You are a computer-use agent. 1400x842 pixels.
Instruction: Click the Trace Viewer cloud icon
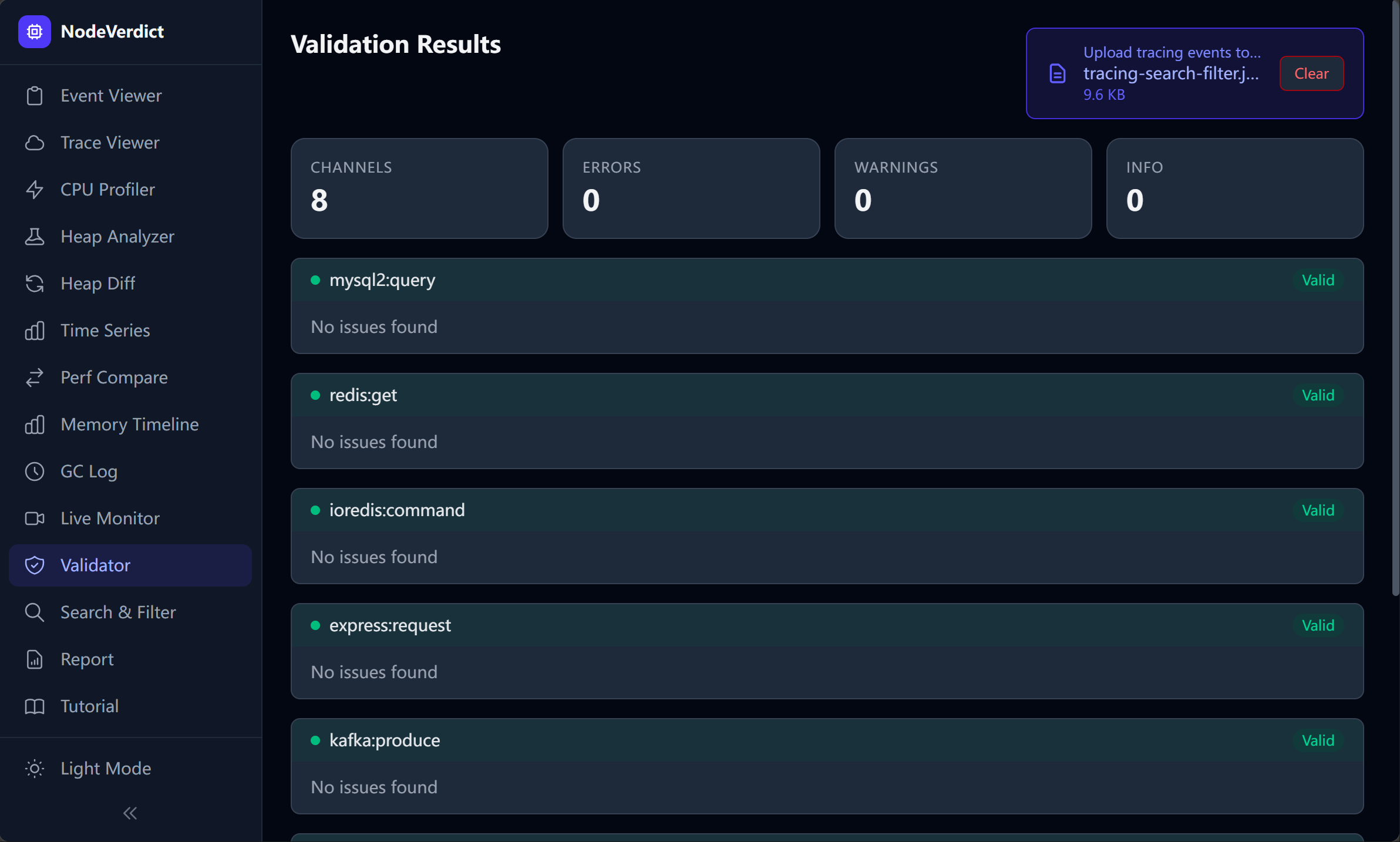pyautogui.click(x=35, y=143)
